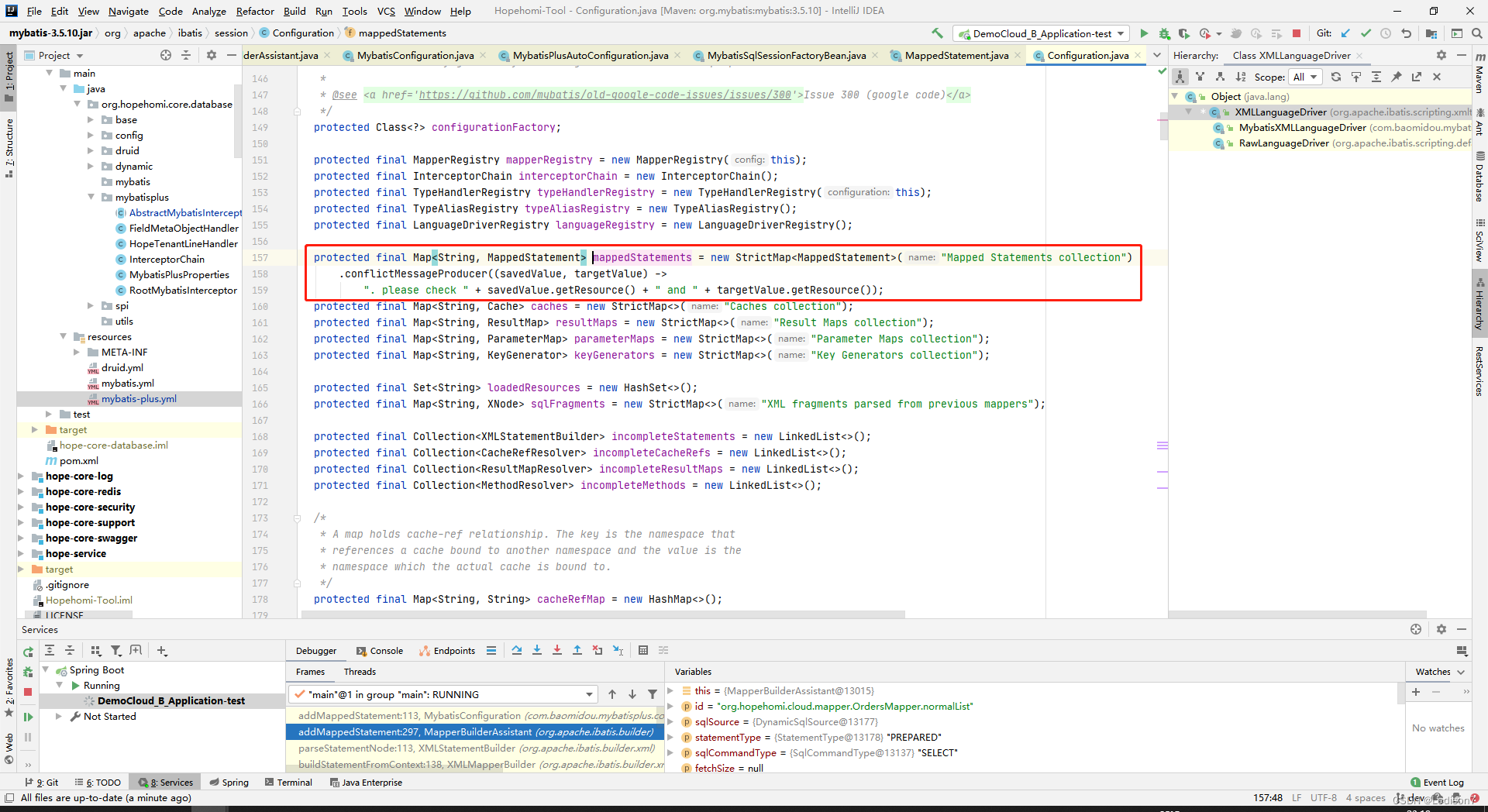The image size is (1488, 812).
Task: Switch to MybatisConfiguration.java tab
Action: tap(415, 55)
